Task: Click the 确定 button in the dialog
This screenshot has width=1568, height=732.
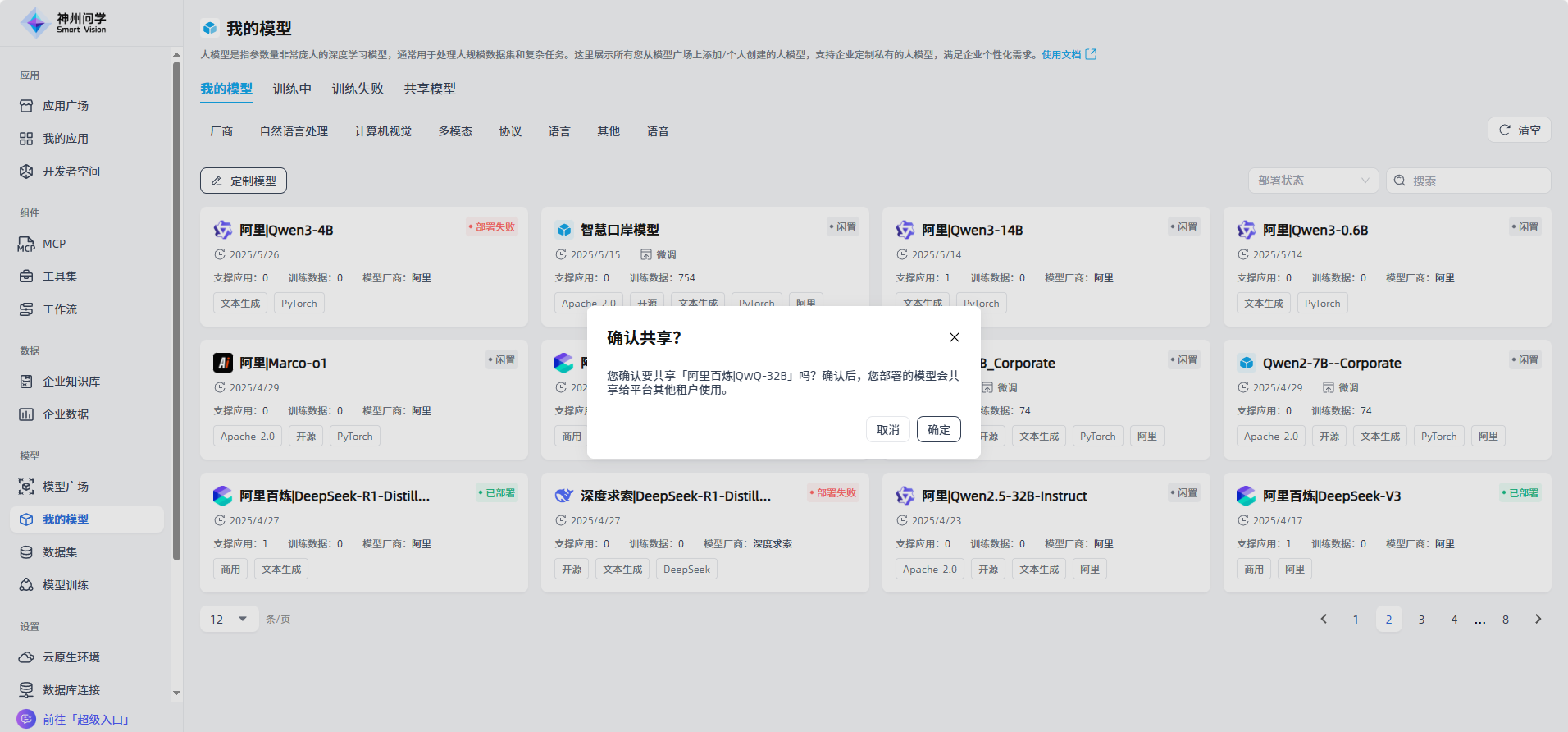Action: (938, 429)
